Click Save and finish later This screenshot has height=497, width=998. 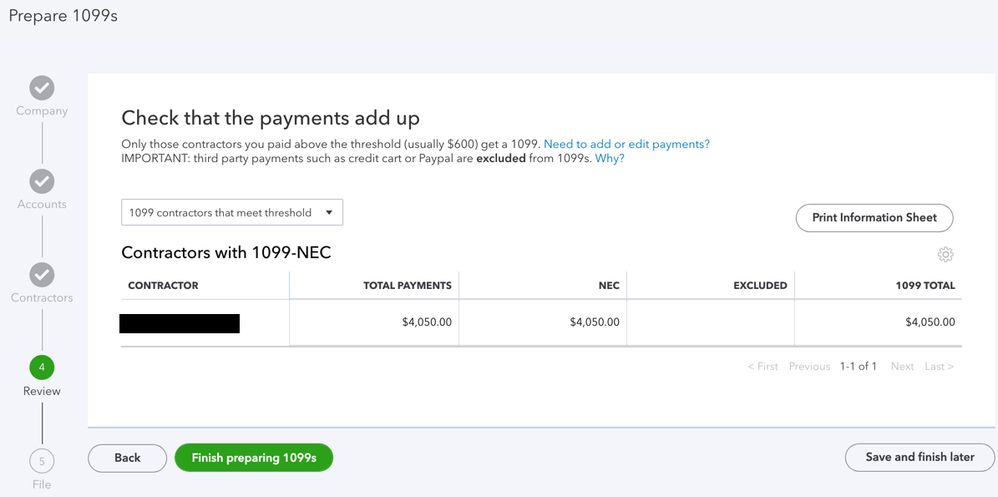click(919, 458)
